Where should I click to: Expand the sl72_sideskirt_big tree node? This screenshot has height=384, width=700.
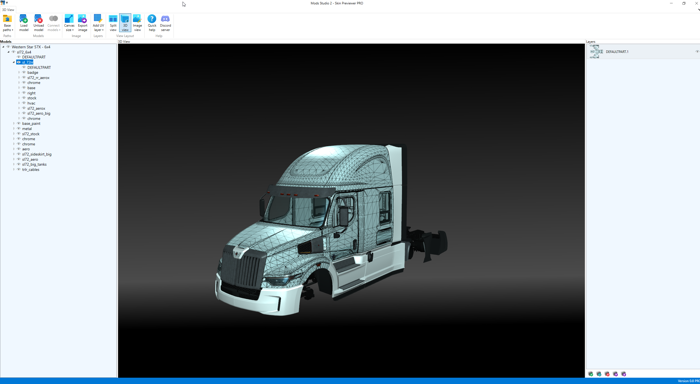pyautogui.click(x=14, y=154)
